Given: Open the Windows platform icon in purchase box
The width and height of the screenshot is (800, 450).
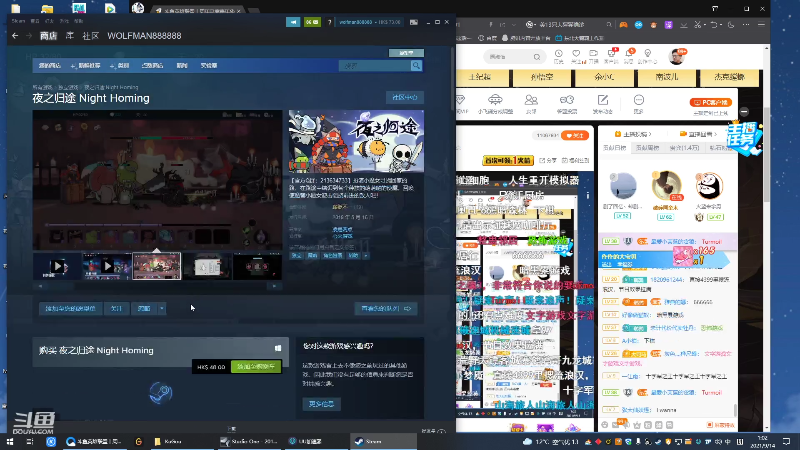Looking at the screenshot, I should pos(278,348).
